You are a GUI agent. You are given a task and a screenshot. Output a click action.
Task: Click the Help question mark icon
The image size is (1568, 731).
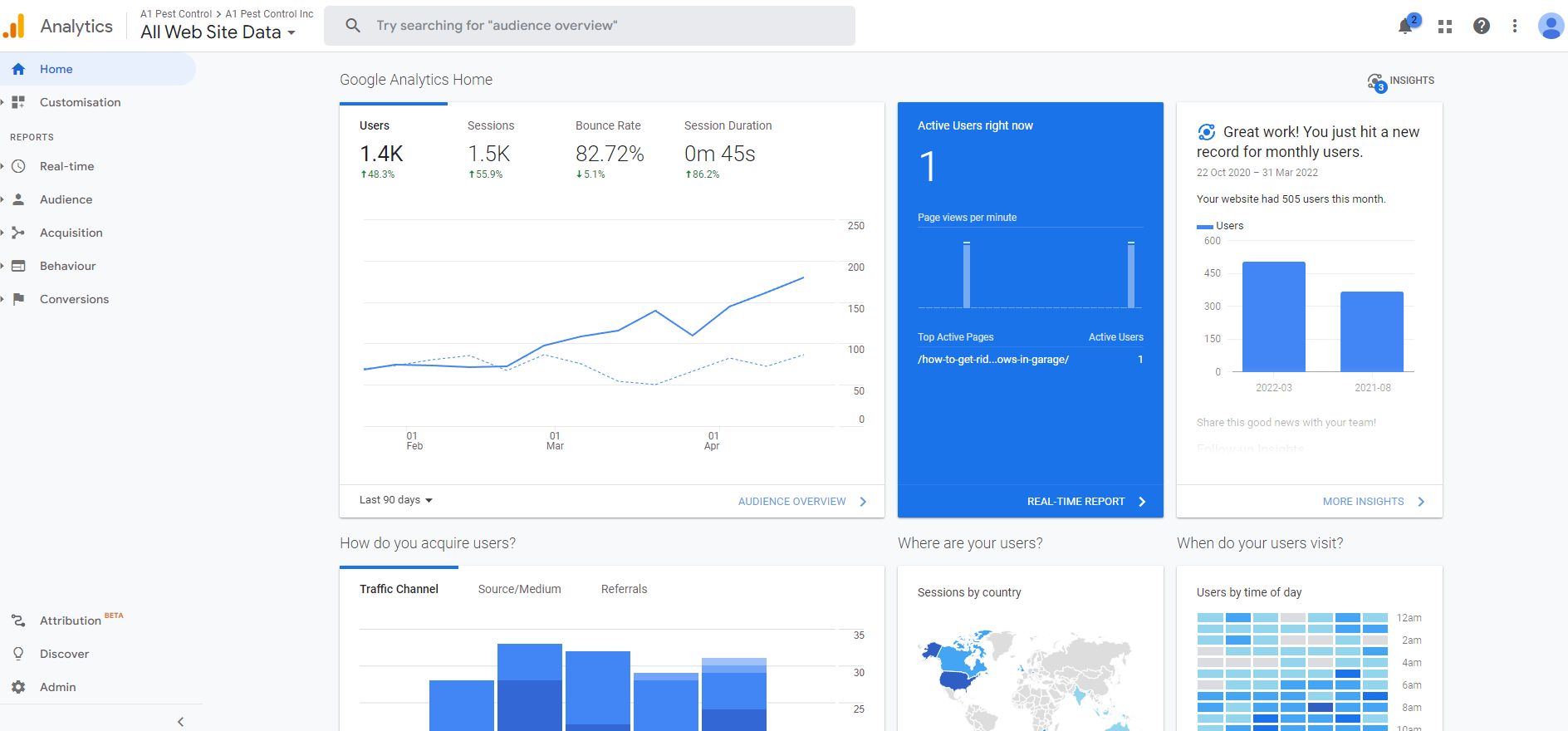pyautogui.click(x=1482, y=26)
